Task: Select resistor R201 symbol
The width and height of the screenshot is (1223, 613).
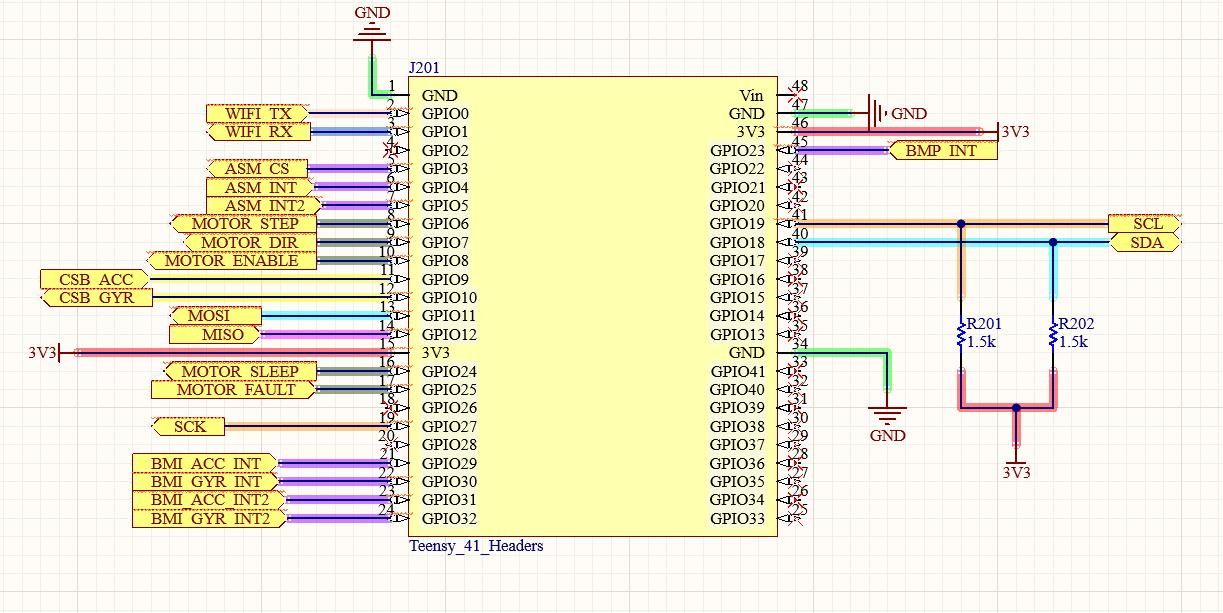Action: pos(960,334)
